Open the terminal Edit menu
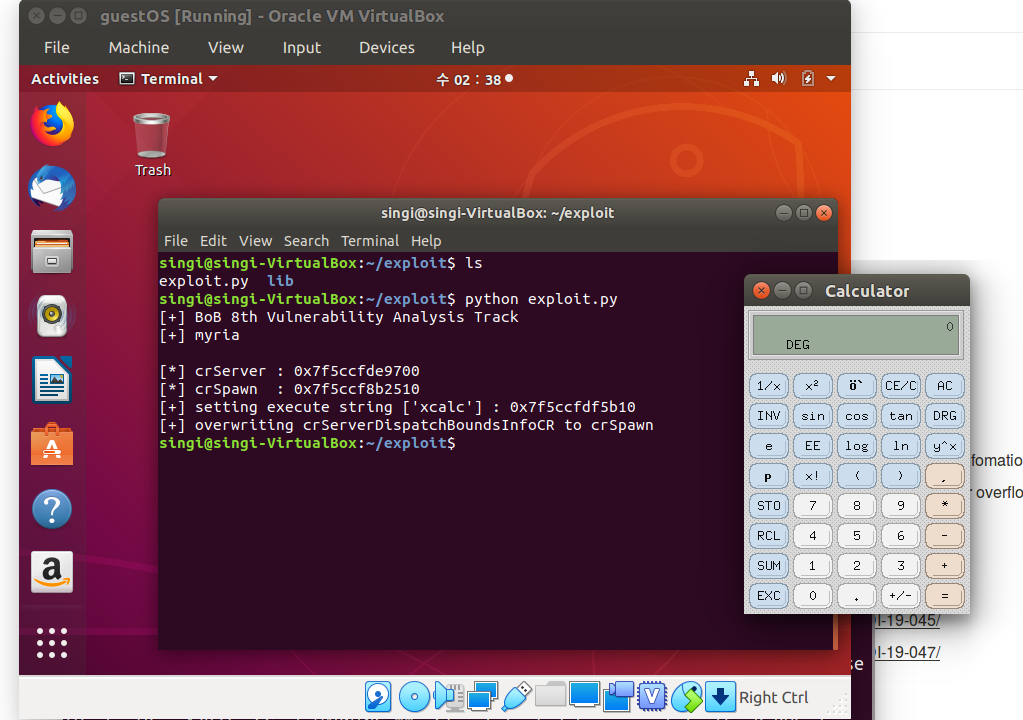Image resolution: width=1023 pixels, height=720 pixels. (x=213, y=241)
